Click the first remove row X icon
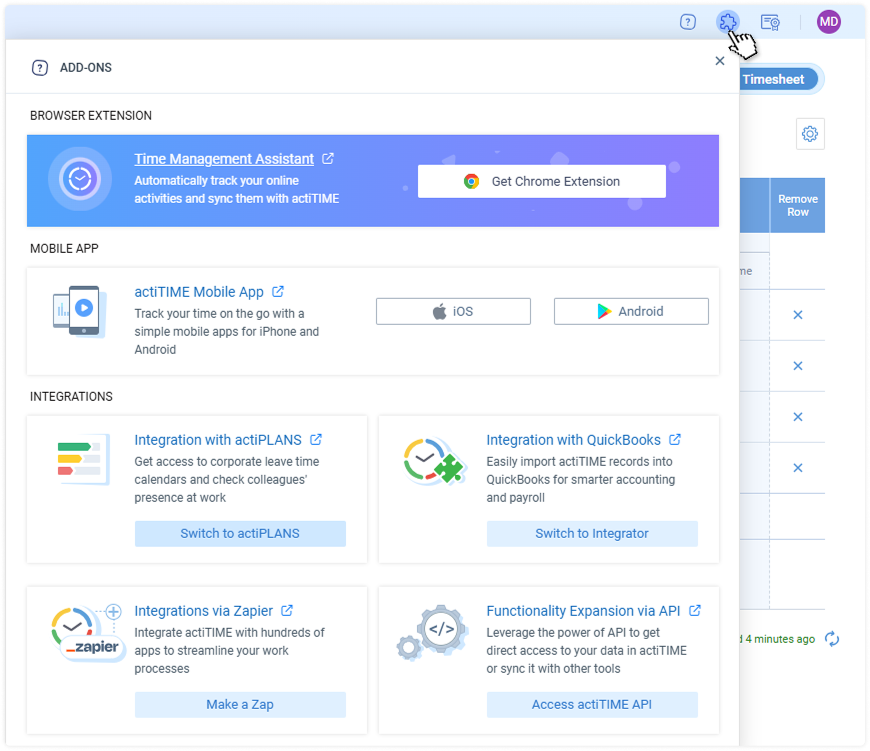870x751 pixels. point(798,315)
